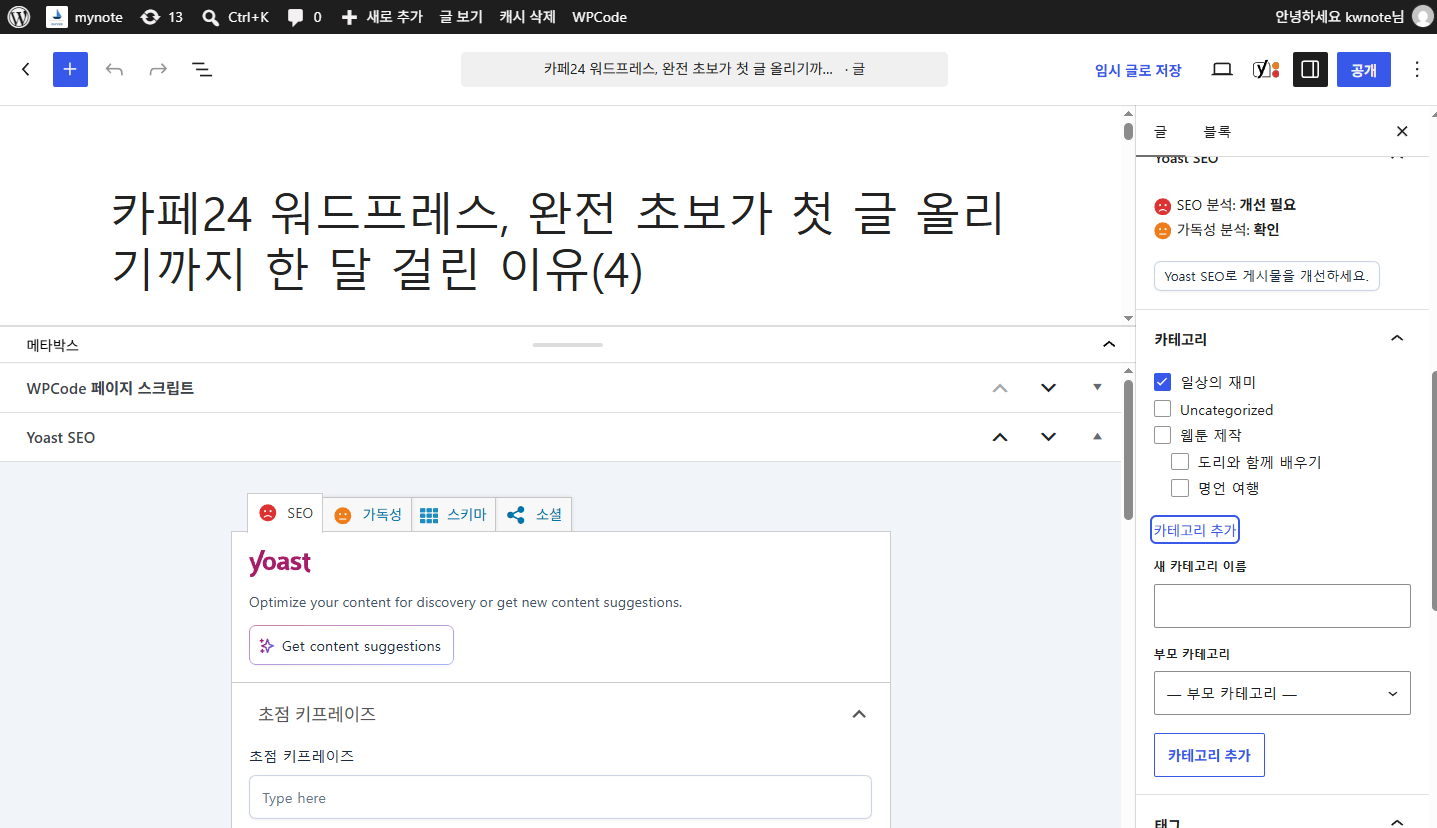Click 임시 글로 저장 draft link

(1138, 70)
